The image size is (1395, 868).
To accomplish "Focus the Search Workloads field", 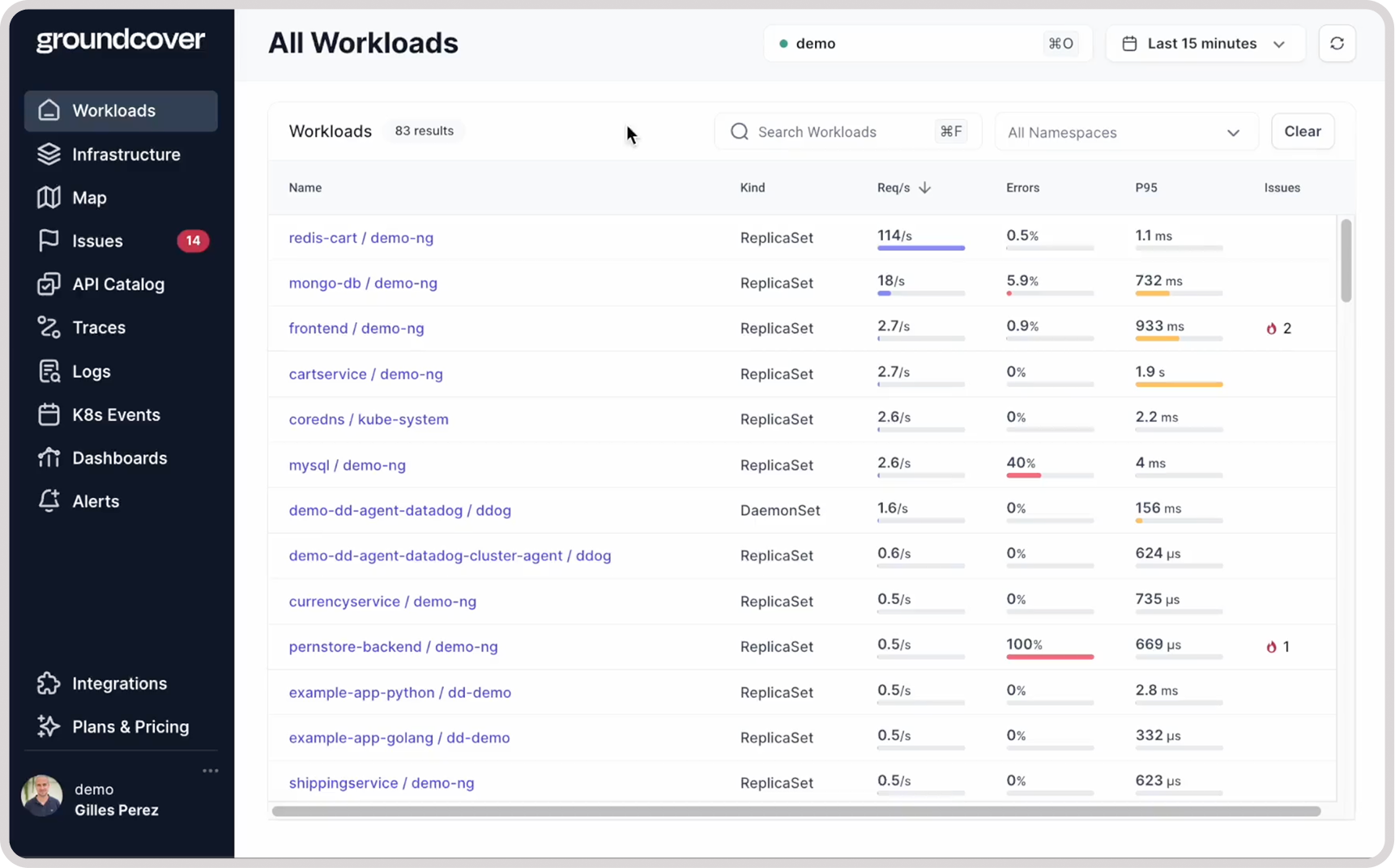I will pos(847,132).
